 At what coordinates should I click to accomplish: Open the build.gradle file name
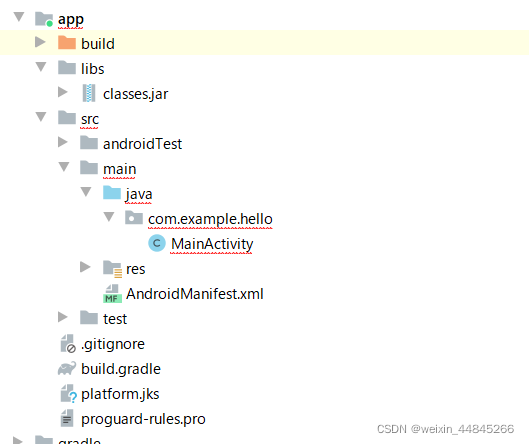(121, 369)
